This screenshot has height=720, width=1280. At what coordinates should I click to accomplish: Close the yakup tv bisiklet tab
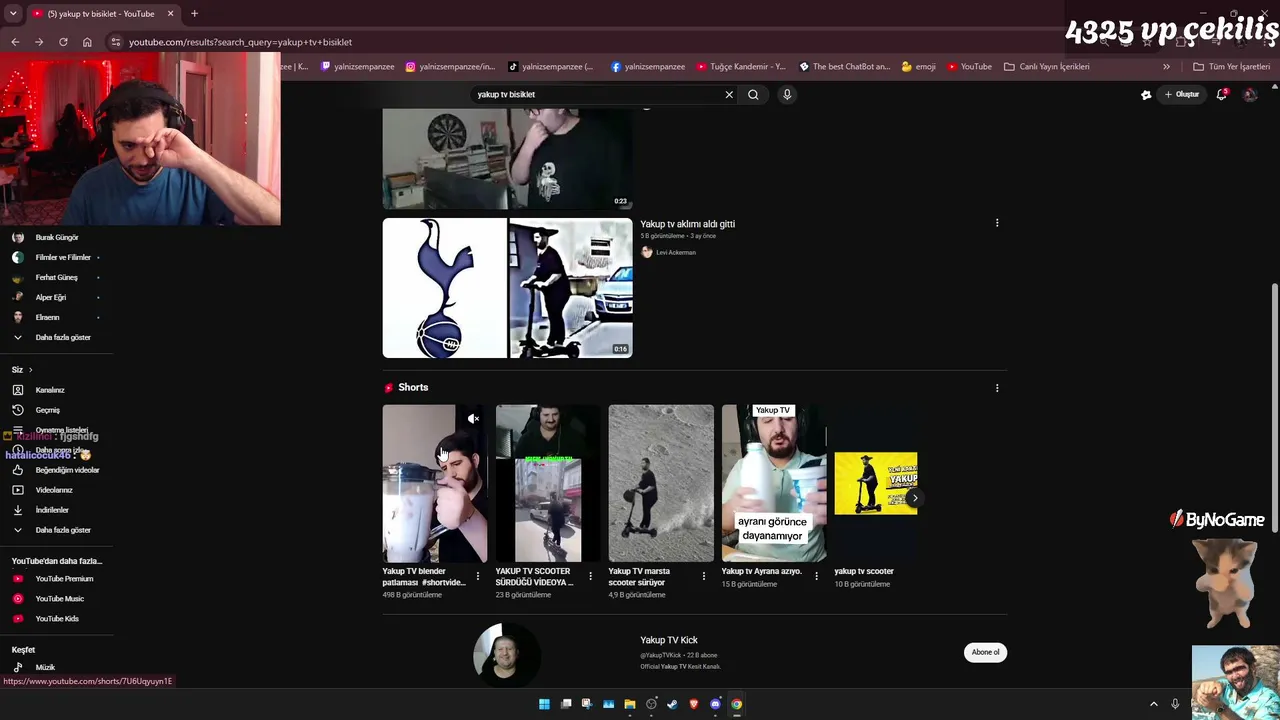point(170,14)
